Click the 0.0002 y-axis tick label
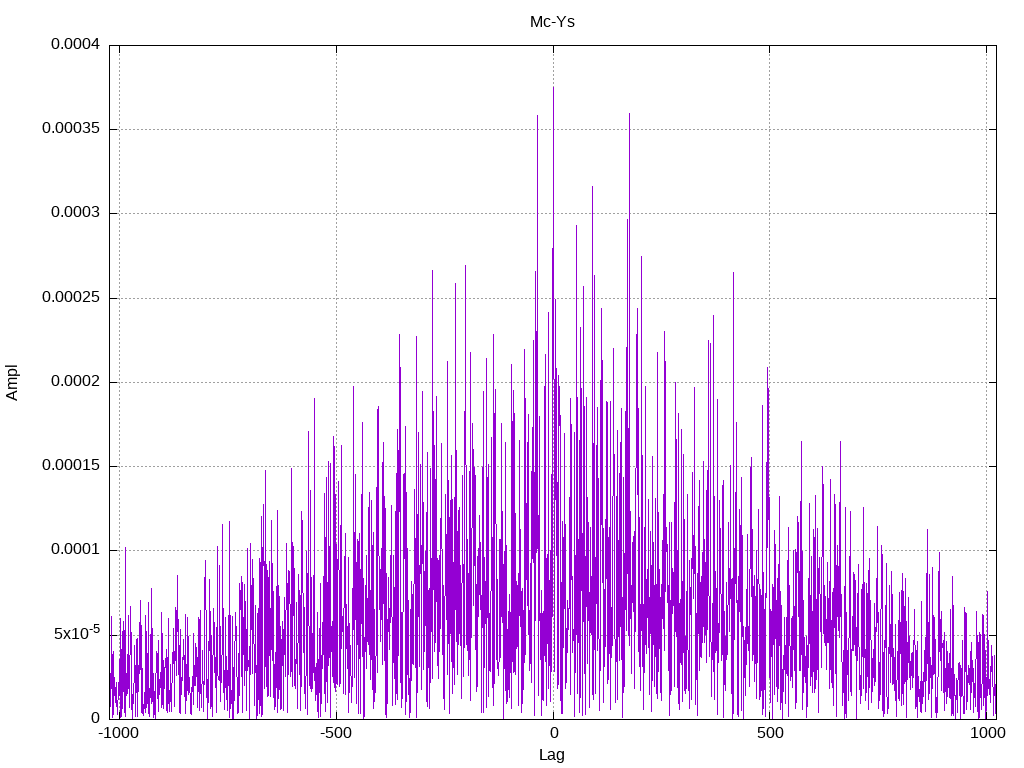1024x768 pixels. click(x=76, y=381)
